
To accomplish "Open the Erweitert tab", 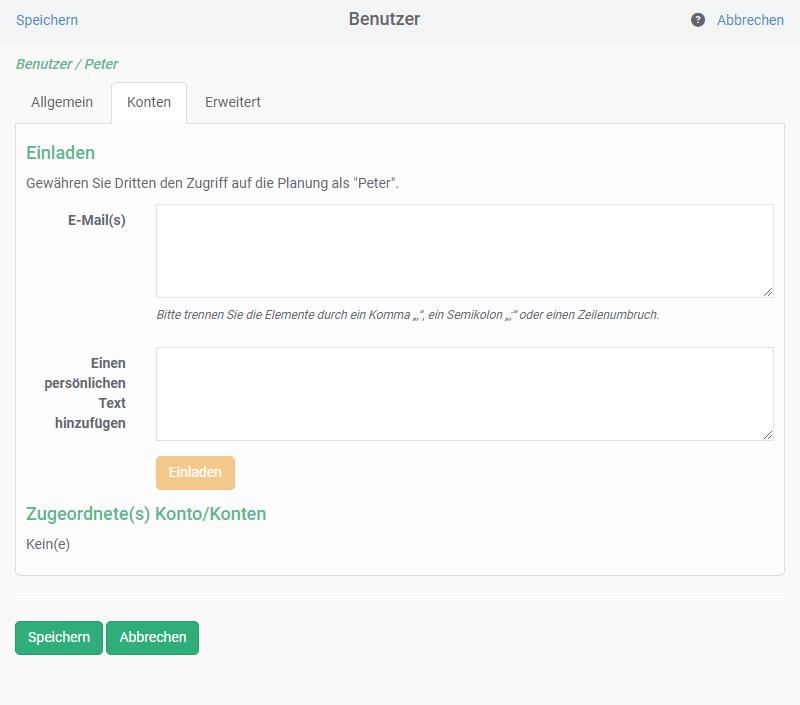I will tap(233, 102).
